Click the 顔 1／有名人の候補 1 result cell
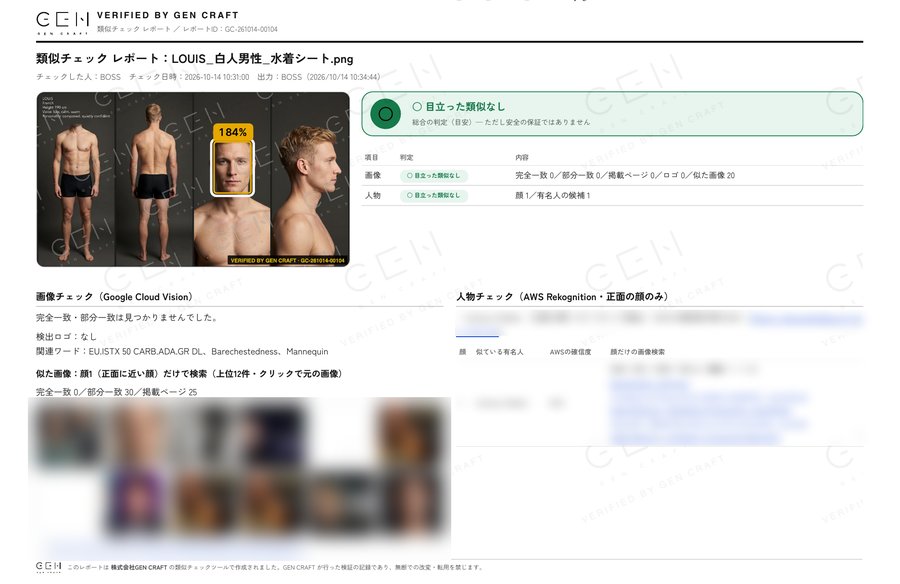 553,196
